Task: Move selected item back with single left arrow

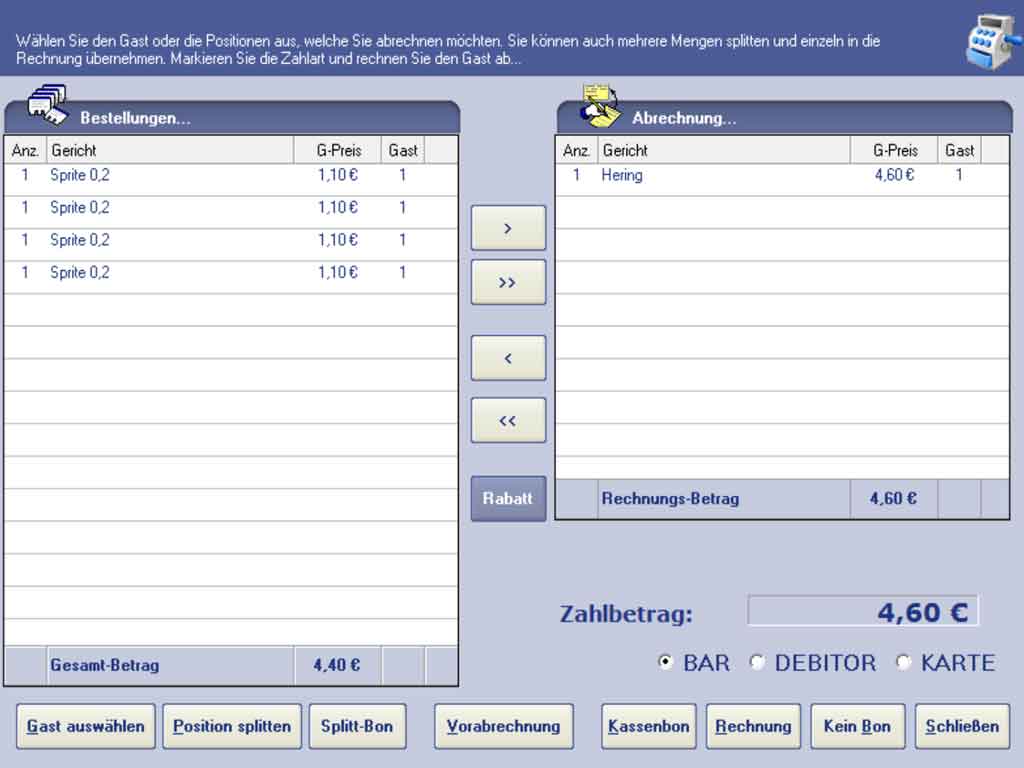Action: 508,358
